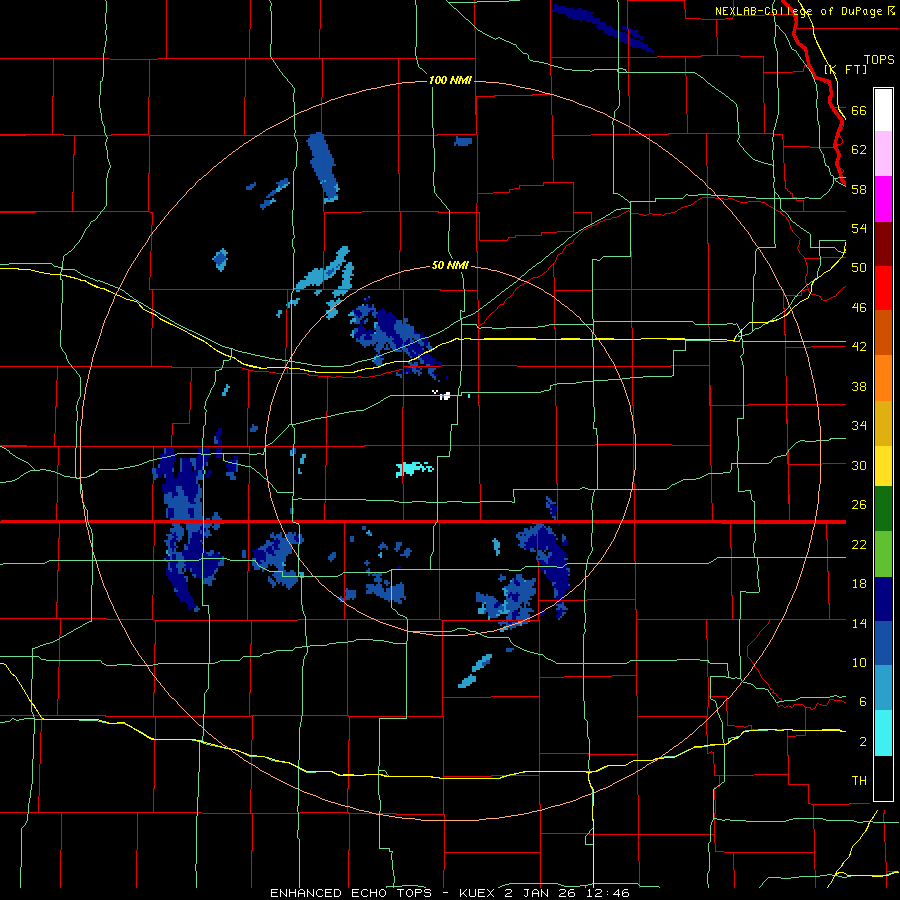Viewport: 900px width, 900px height.
Task: Pick the gold legend swatch near 34
Action: click(x=883, y=423)
